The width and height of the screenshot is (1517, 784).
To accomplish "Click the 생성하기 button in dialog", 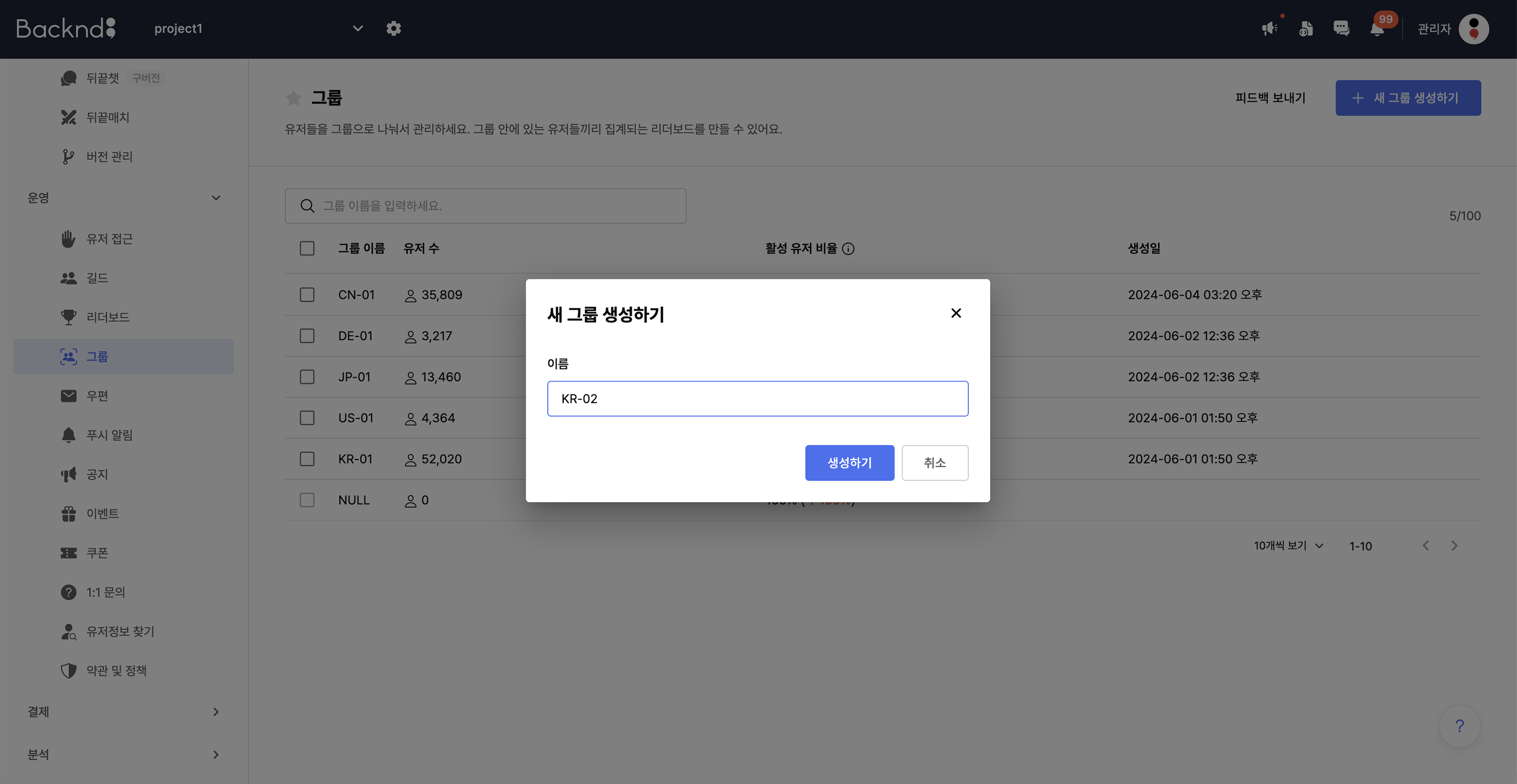I will point(849,463).
